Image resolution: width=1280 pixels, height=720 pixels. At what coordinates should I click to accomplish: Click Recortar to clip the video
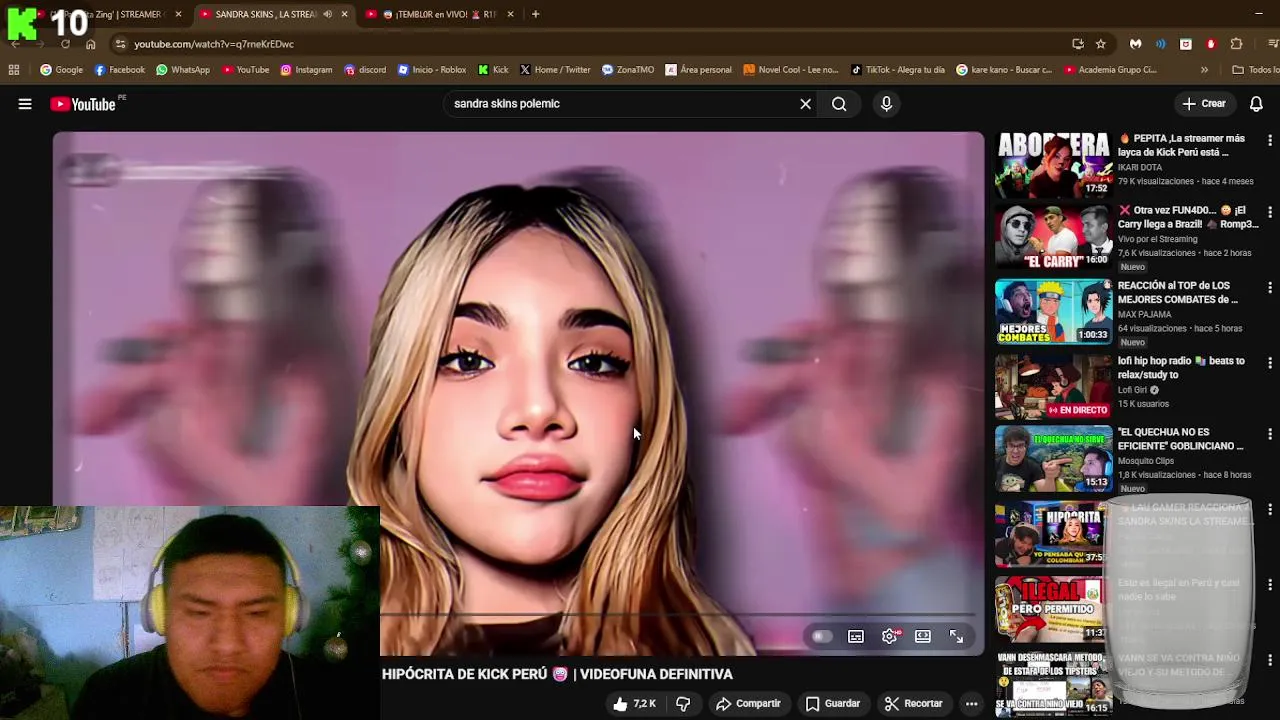pos(913,704)
